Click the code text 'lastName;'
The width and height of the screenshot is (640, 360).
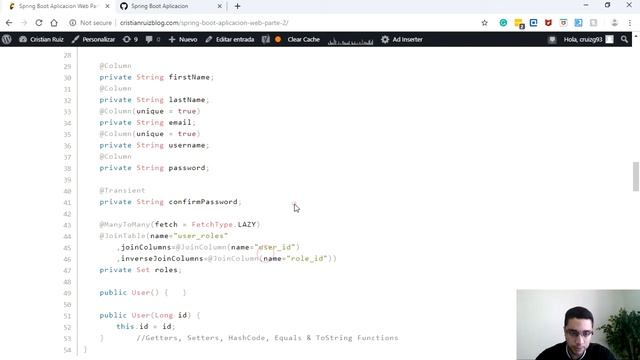[189, 100]
